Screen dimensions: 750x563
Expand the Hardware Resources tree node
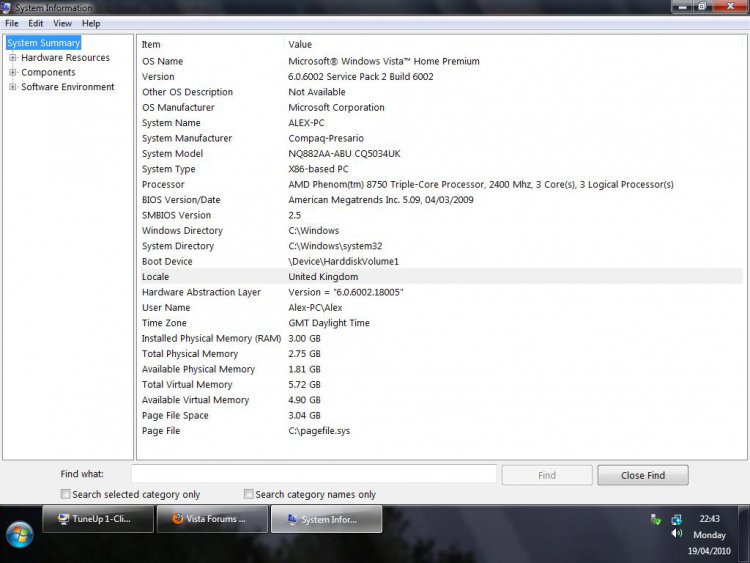[13, 57]
